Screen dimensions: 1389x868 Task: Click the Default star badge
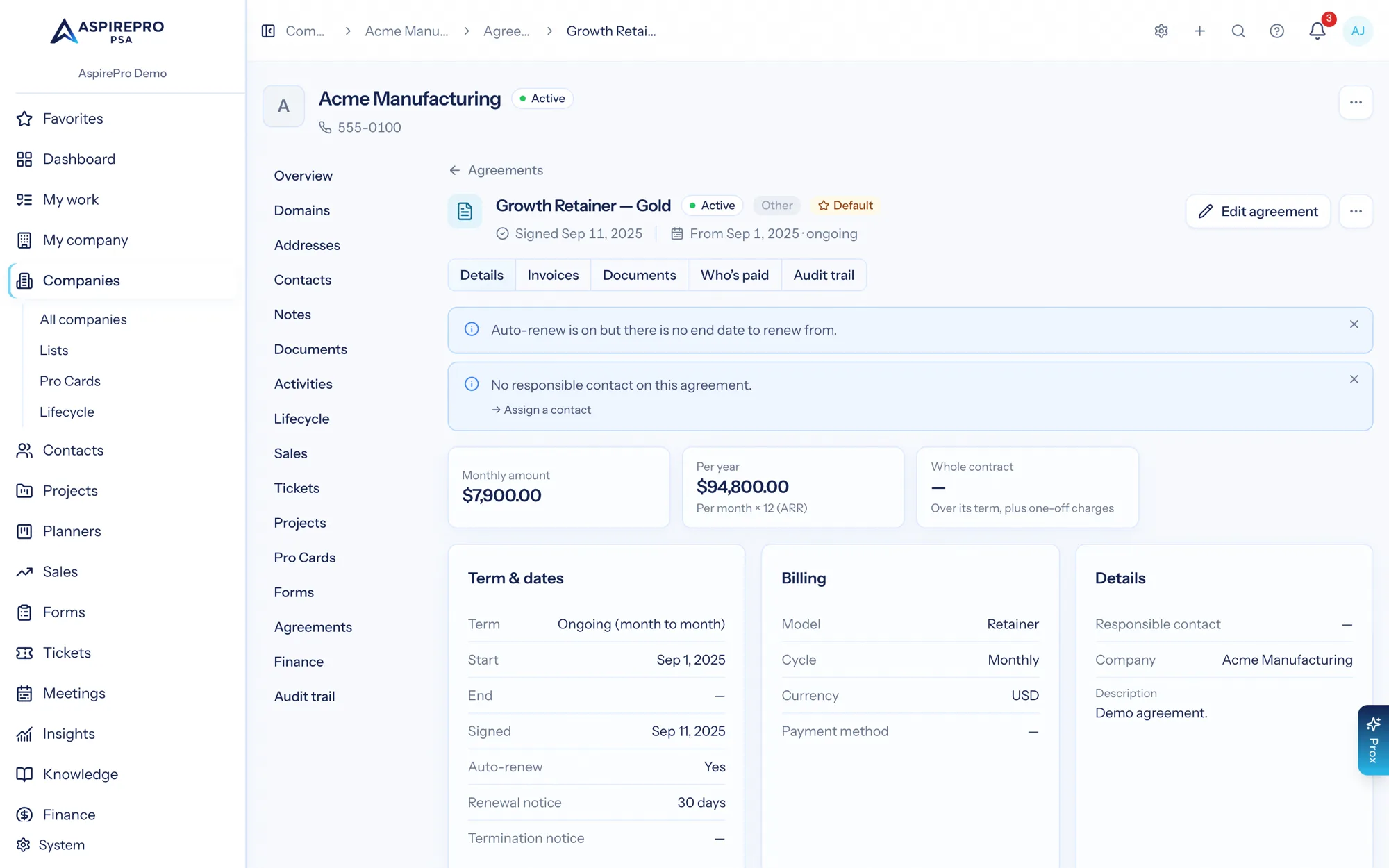(845, 206)
